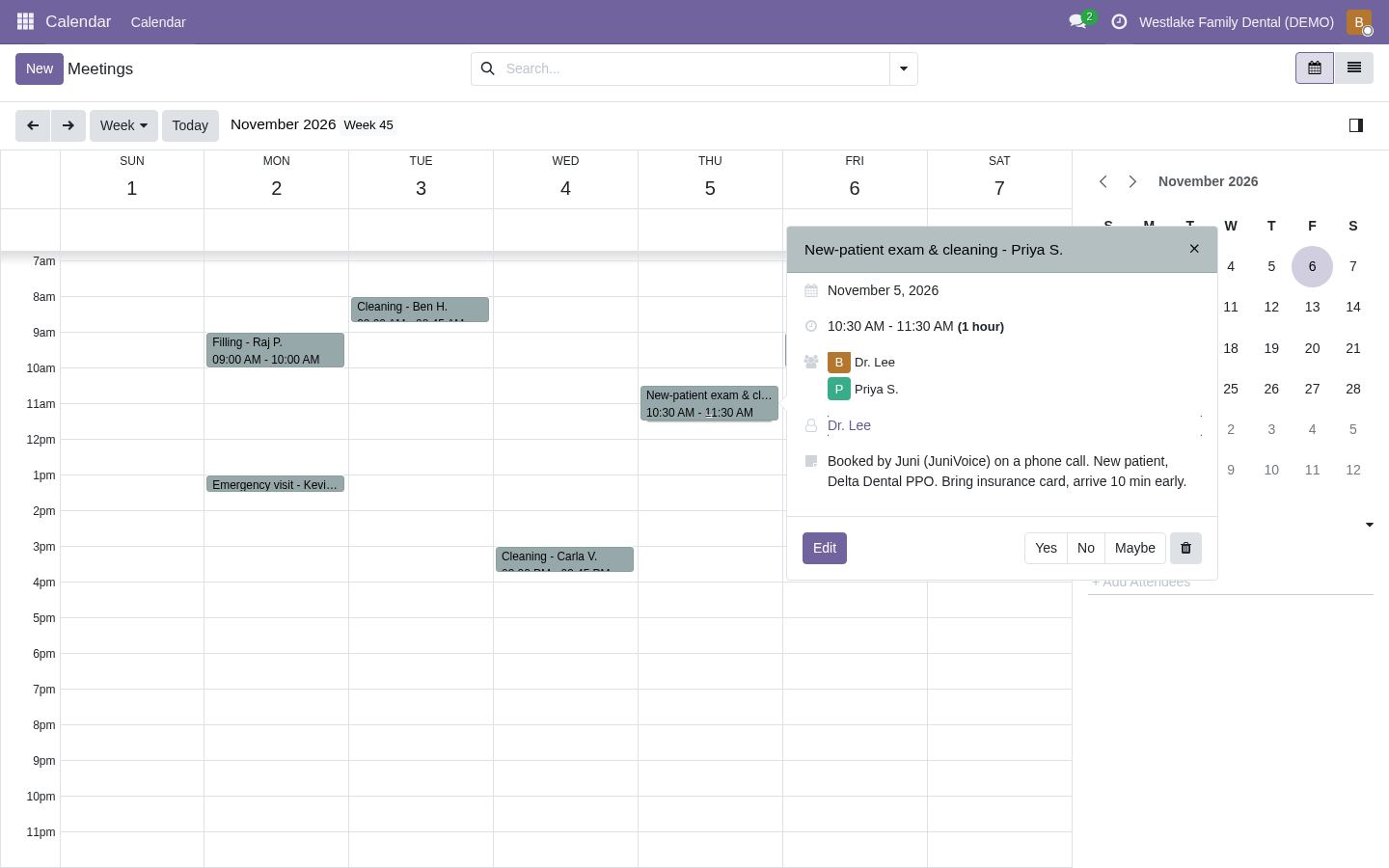The width and height of the screenshot is (1389, 868).
Task: Open the Week view dropdown
Action: 123,125
